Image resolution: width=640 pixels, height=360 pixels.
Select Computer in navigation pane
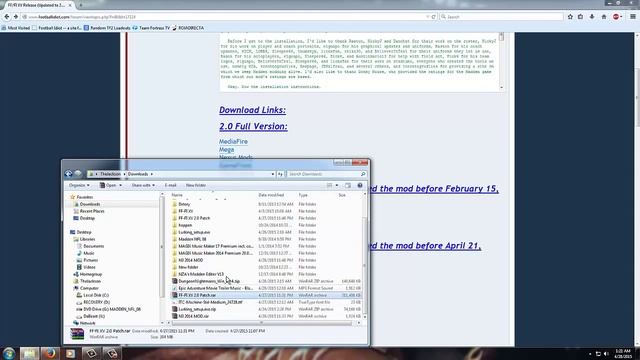89,288
